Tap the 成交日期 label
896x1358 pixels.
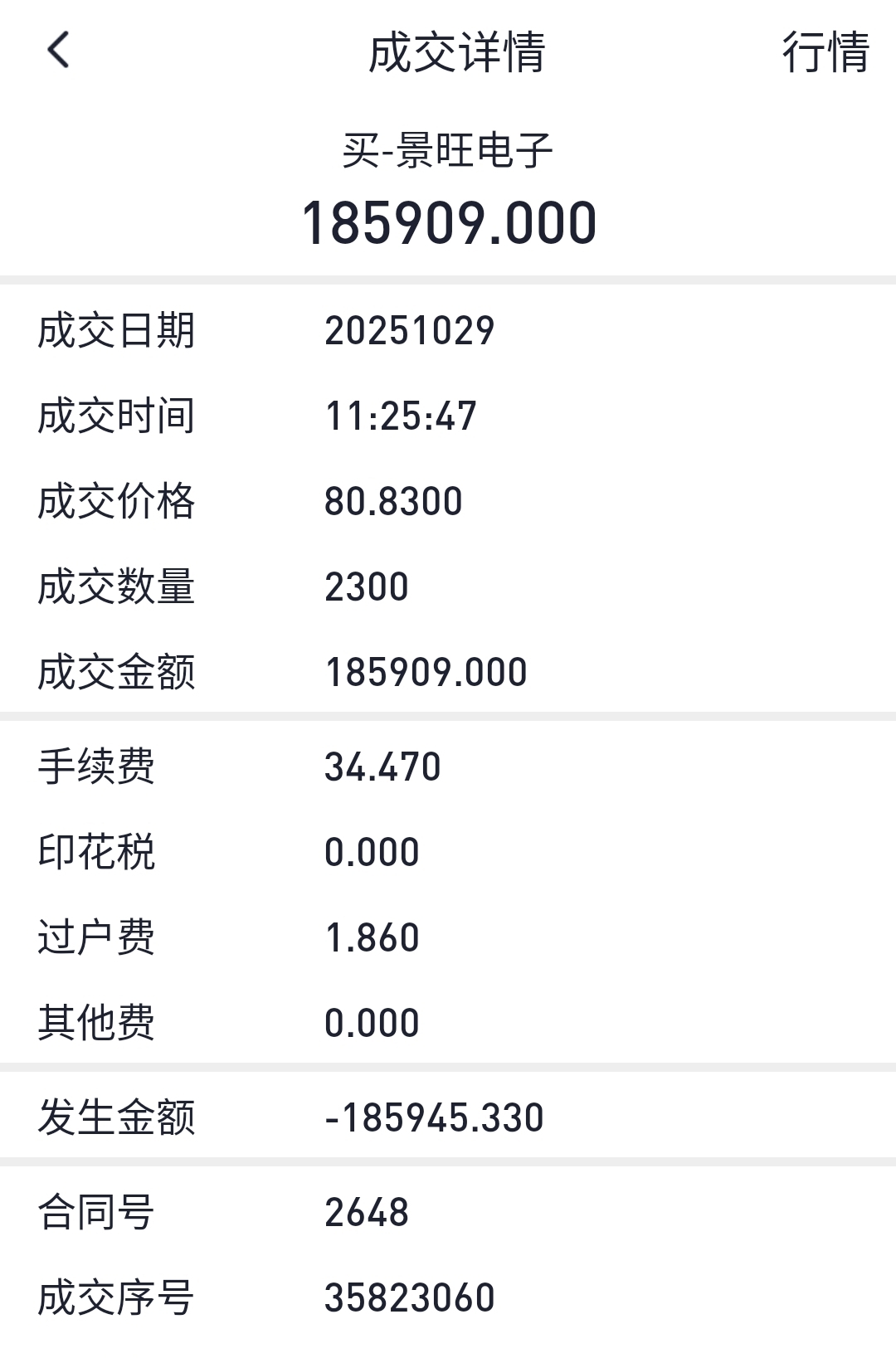pos(116,331)
